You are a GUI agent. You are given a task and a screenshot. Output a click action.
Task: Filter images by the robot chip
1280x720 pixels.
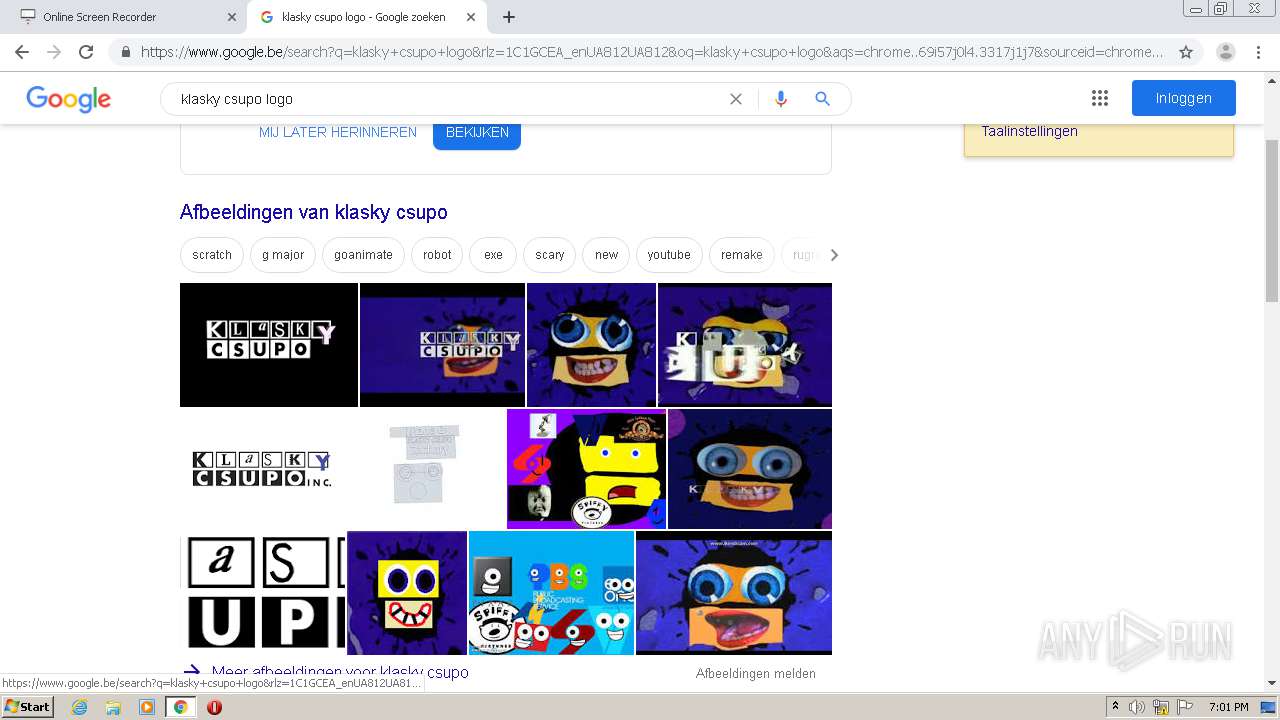point(437,255)
